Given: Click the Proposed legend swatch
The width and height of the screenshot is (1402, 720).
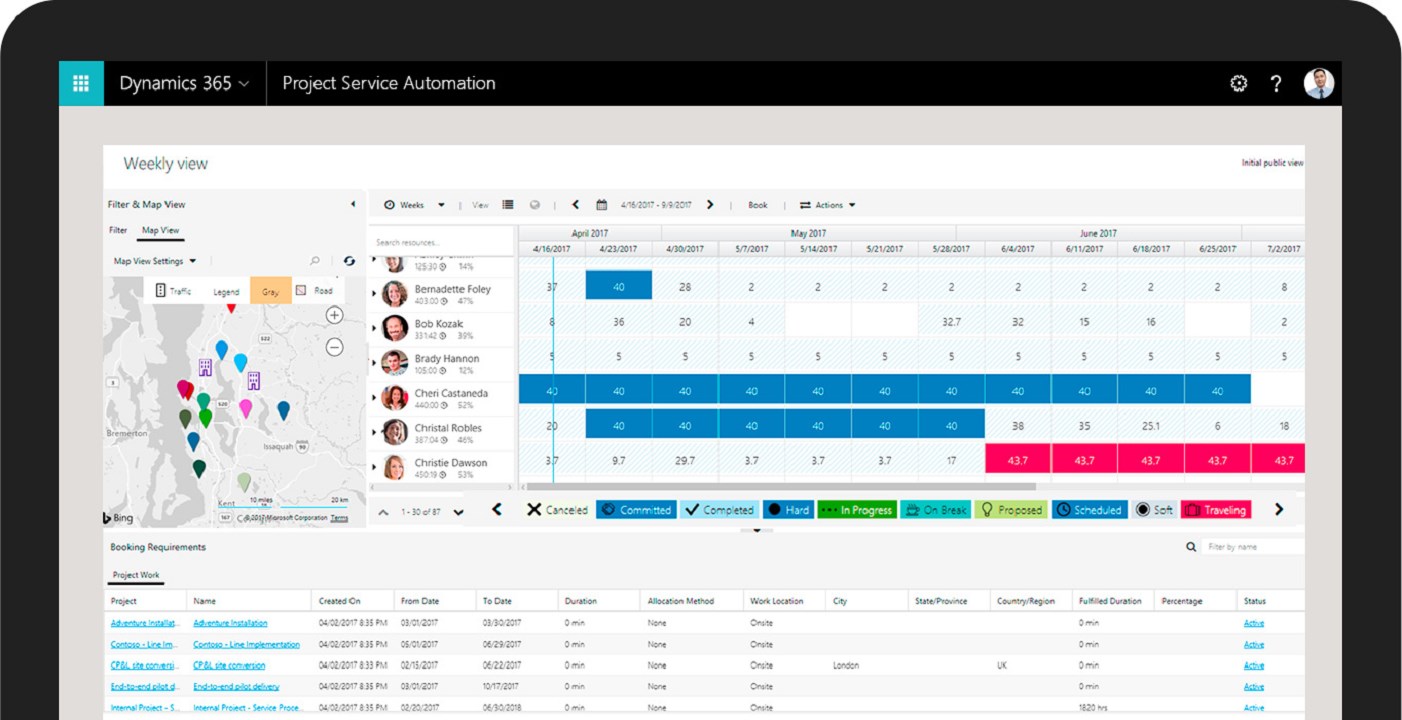Looking at the screenshot, I should (x=1011, y=510).
